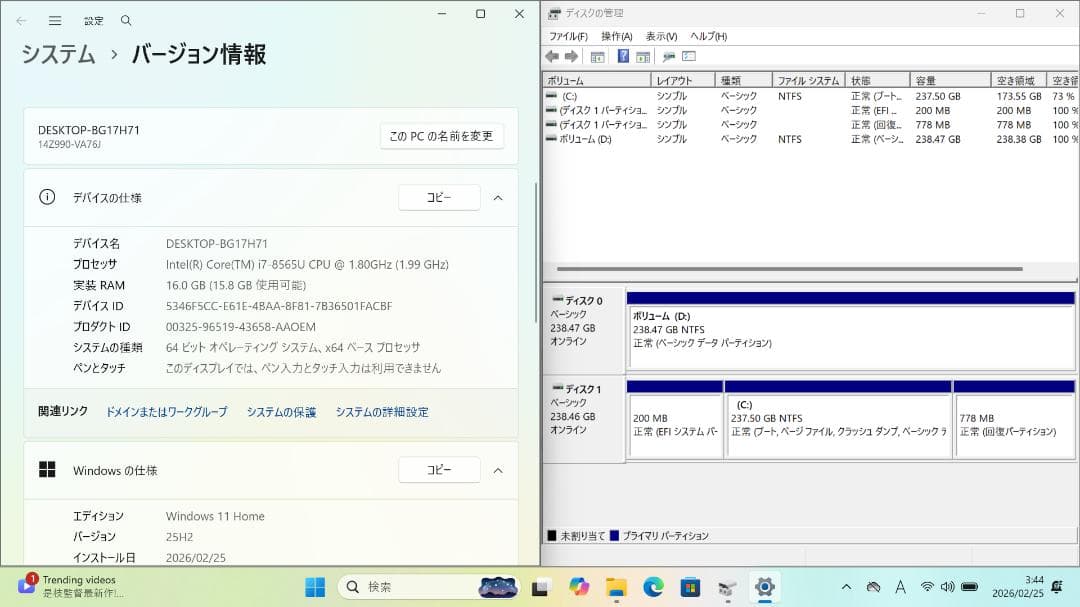Open Task View on the taskbar
The height and width of the screenshot is (607, 1080).
pos(540,587)
